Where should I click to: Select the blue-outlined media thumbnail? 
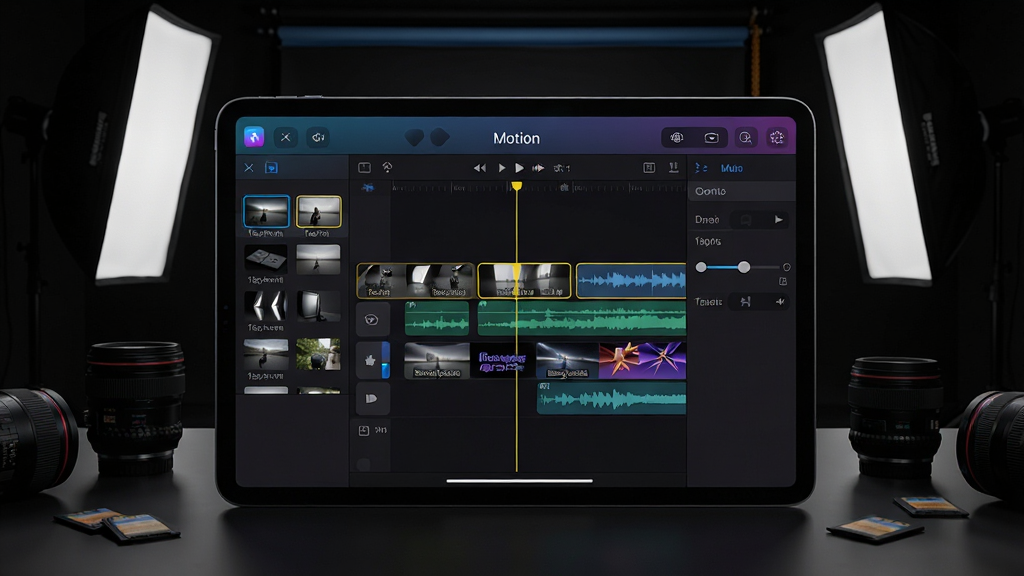coord(266,212)
